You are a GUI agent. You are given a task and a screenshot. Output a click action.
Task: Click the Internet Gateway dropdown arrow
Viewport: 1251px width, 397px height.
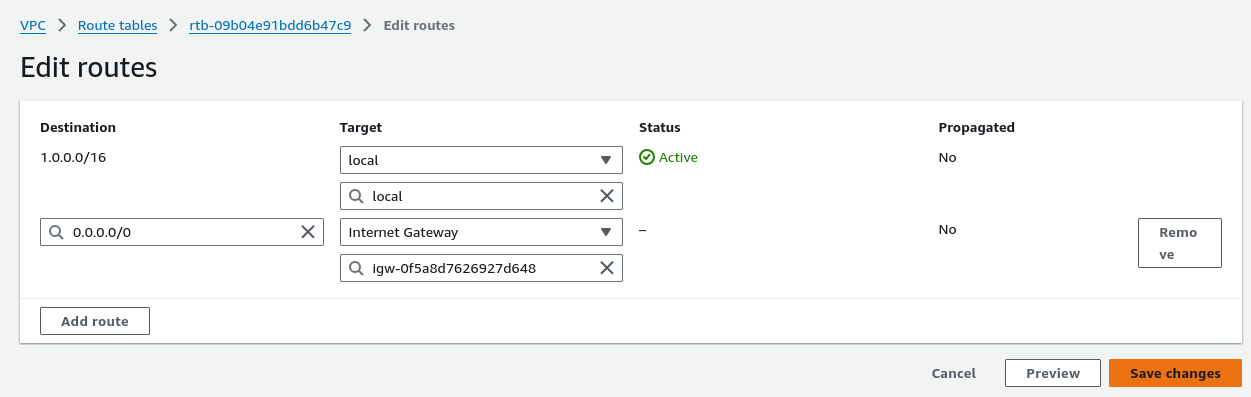[x=606, y=232]
